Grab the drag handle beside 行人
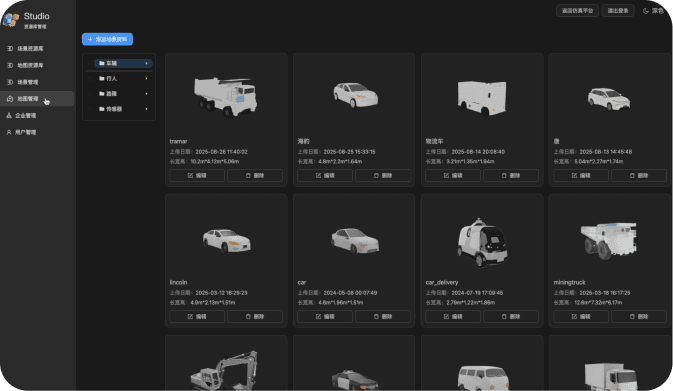The width and height of the screenshot is (673, 391). [90, 79]
